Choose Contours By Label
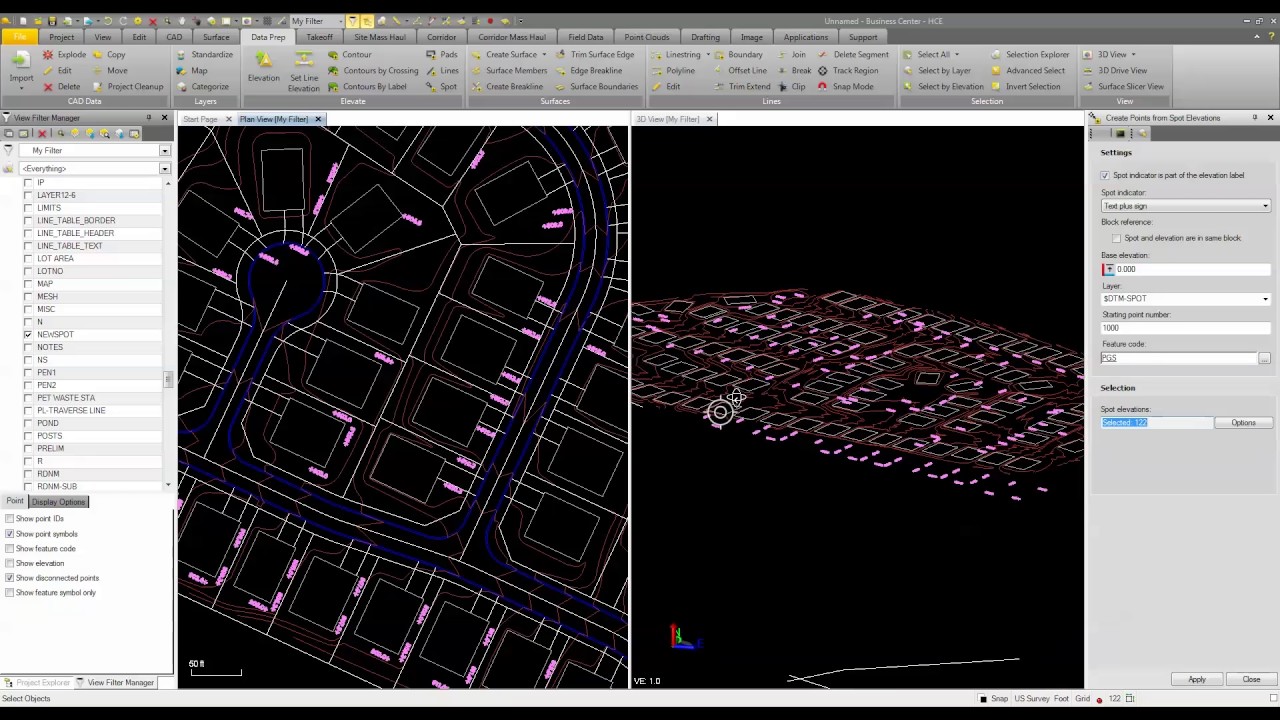Image resolution: width=1280 pixels, height=720 pixels. coord(367,87)
